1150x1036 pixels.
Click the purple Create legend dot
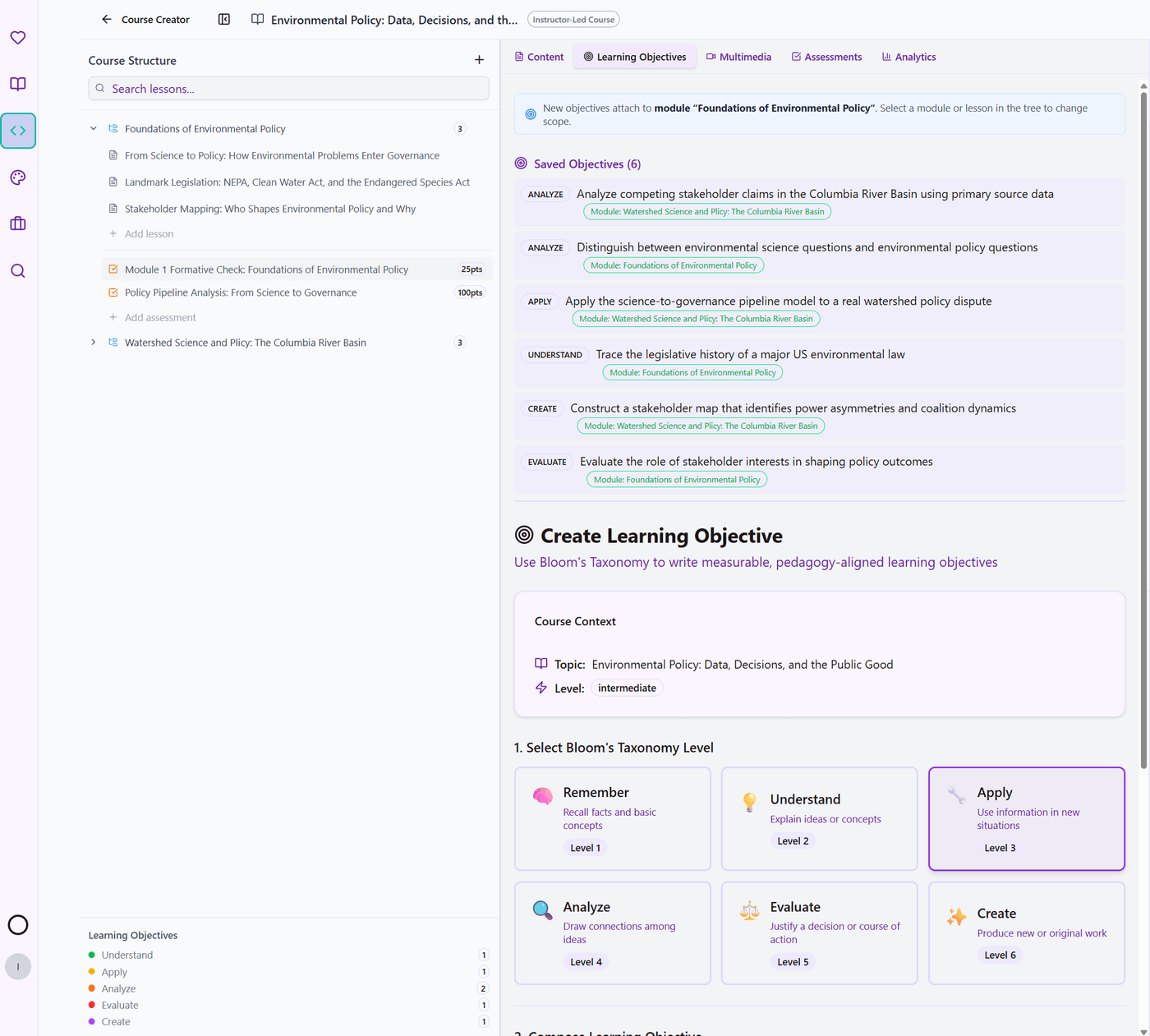click(x=92, y=1021)
